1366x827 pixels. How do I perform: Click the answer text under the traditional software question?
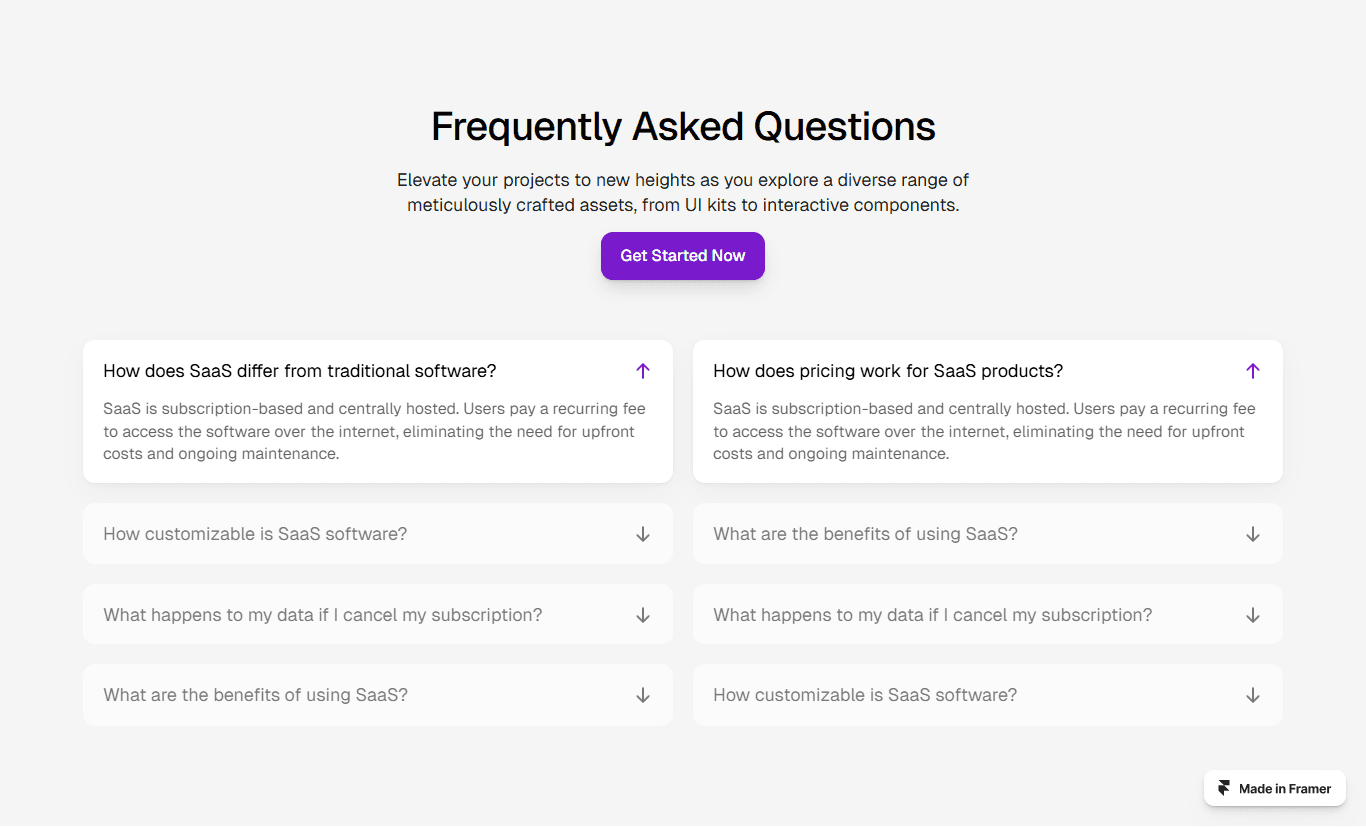375,431
